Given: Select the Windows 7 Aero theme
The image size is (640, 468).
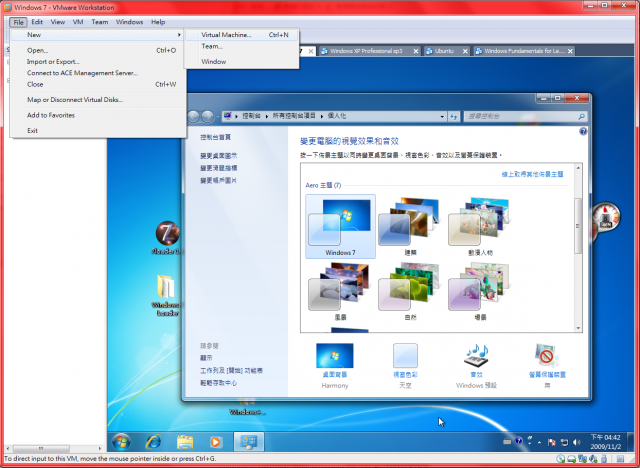Looking at the screenshot, I should click(340, 226).
